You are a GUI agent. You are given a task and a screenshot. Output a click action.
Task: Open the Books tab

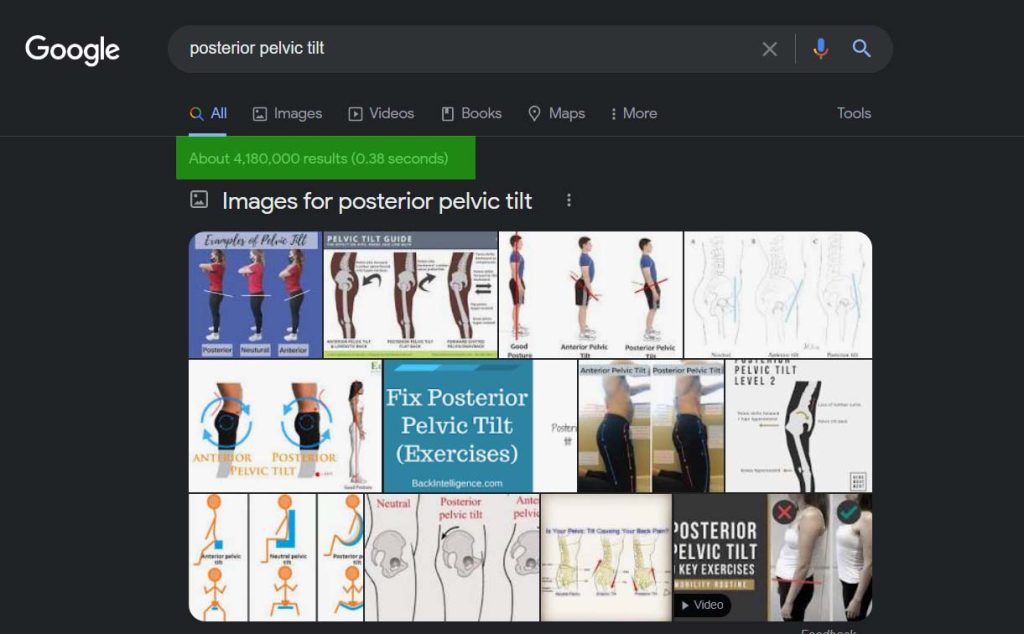(x=472, y=114)
